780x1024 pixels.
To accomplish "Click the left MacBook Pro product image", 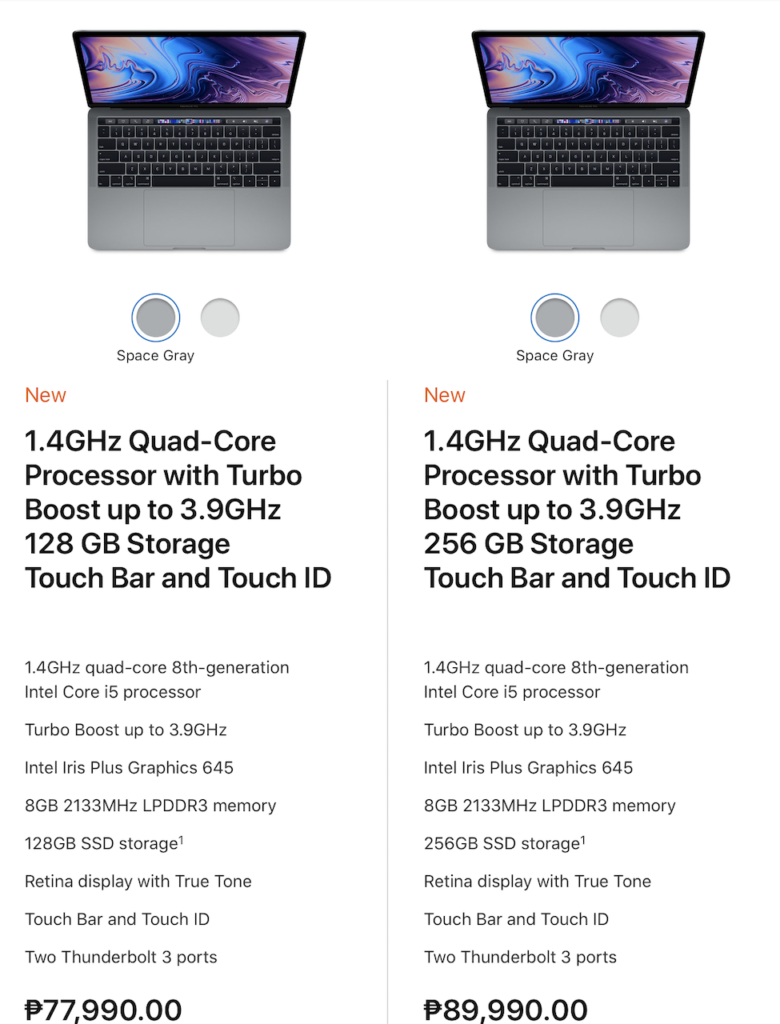I will tap(189, 140).
